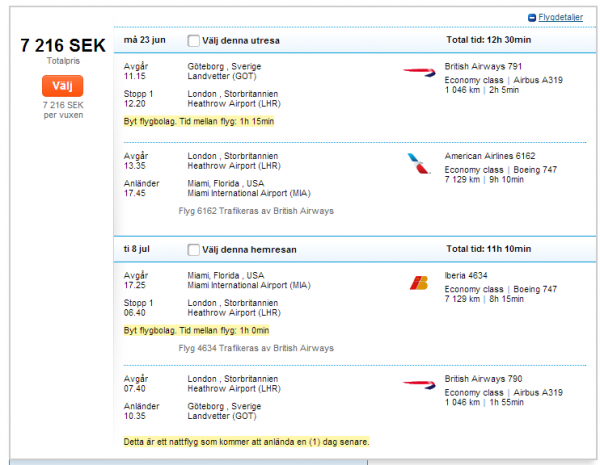Click the British Airways 790 airline logo

click(x=417, y=383)
